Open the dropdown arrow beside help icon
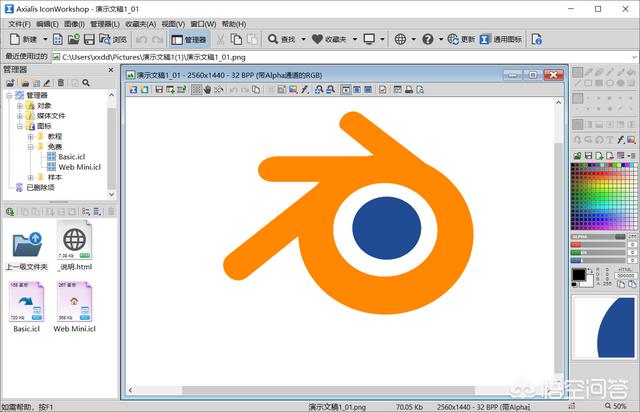The image size is (640, 412). 441,39
